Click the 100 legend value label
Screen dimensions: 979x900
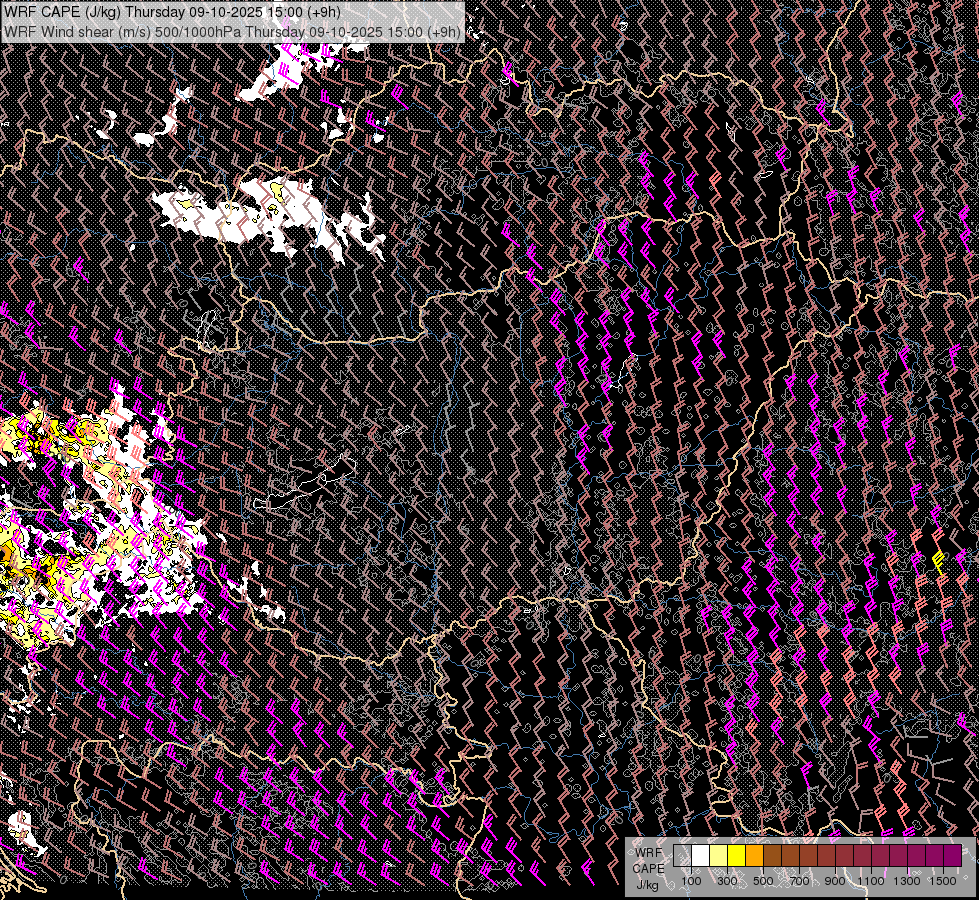[691, 881]
